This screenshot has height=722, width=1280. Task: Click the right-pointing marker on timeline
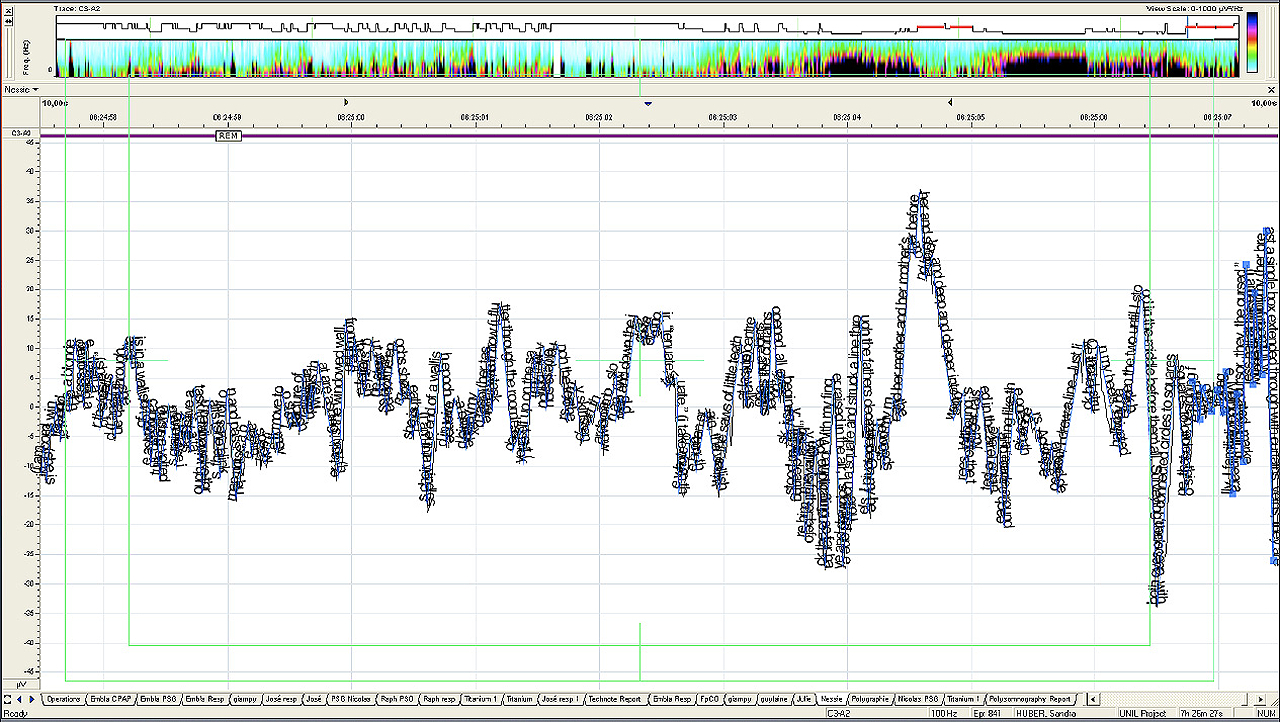point(346,102)
